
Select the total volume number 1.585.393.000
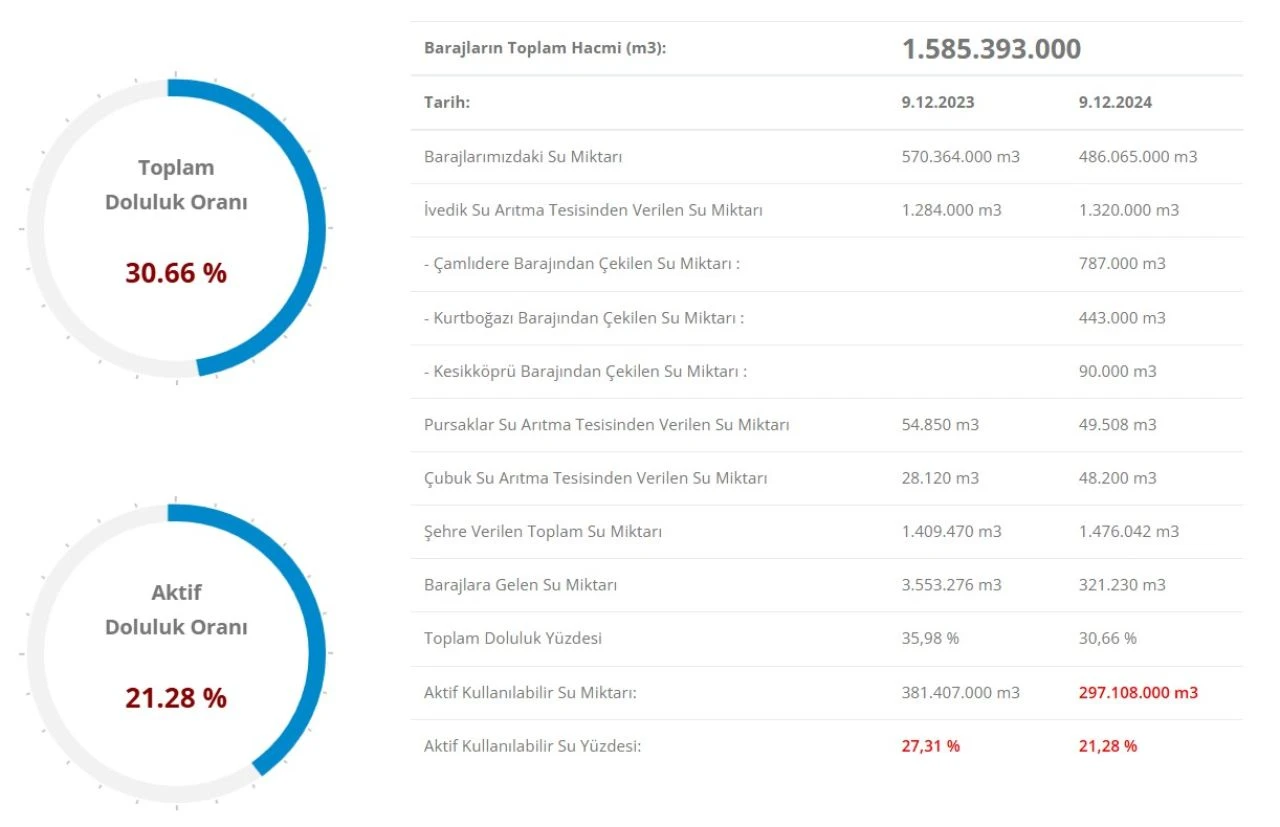pyautogui.click(x=991, y=49)
